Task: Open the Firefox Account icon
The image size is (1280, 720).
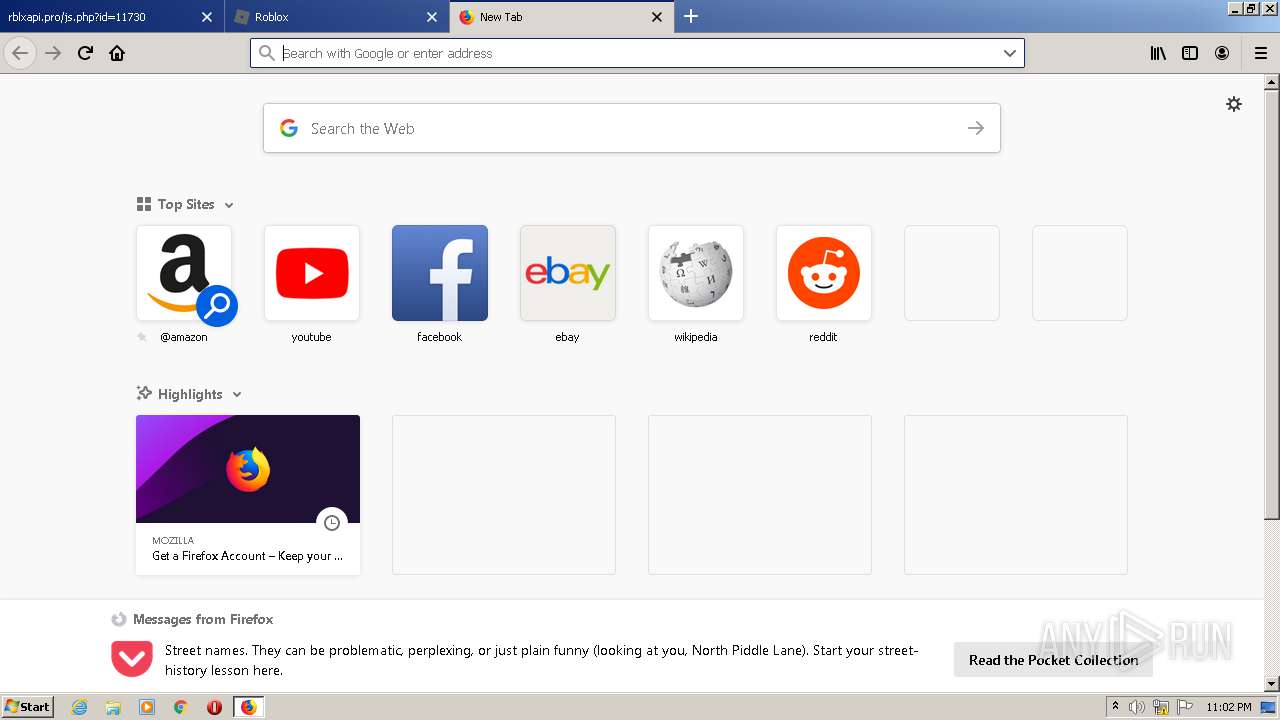Action: click(x=1222, y=53)
